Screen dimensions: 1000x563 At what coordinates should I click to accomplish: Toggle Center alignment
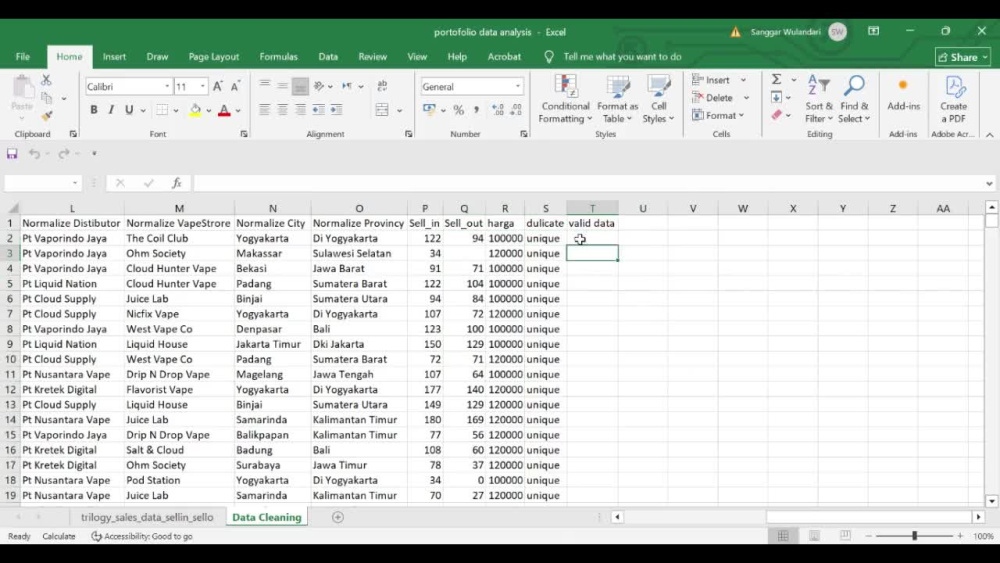[282, 110]
